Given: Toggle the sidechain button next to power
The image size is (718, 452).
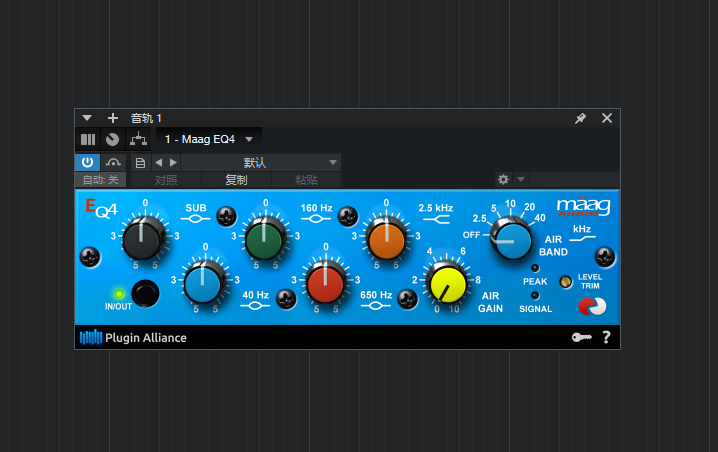Looking at the screenshot, I should pyautogui.click(x=113, y=163).
